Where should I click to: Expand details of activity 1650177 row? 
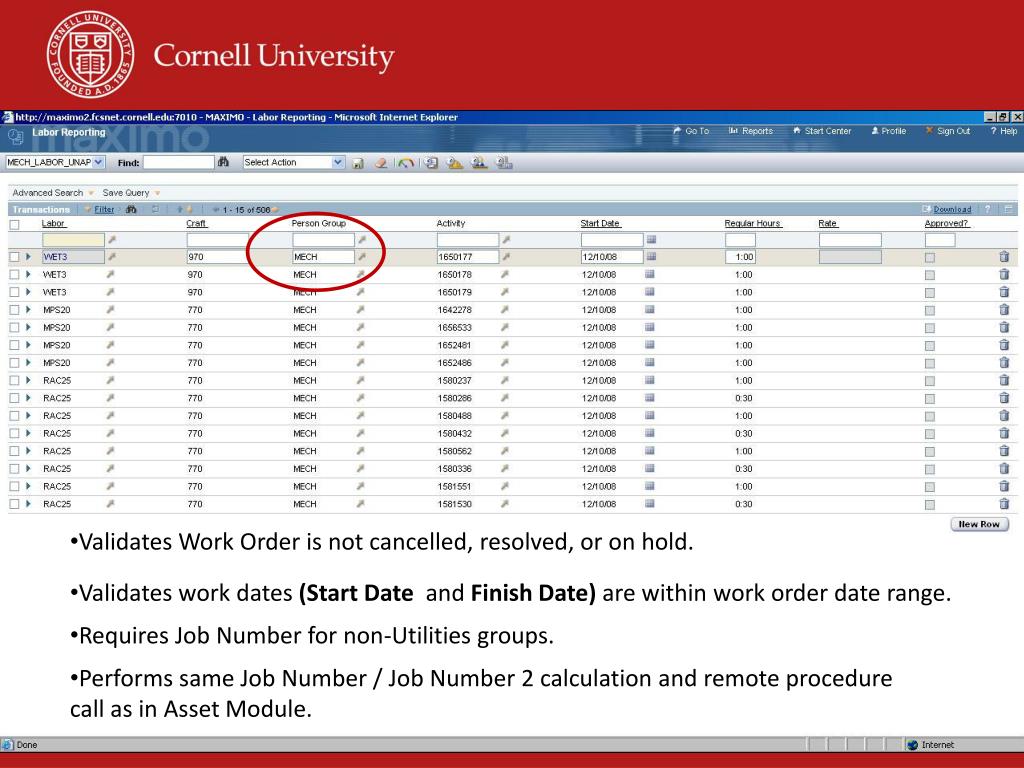[28, 257]
